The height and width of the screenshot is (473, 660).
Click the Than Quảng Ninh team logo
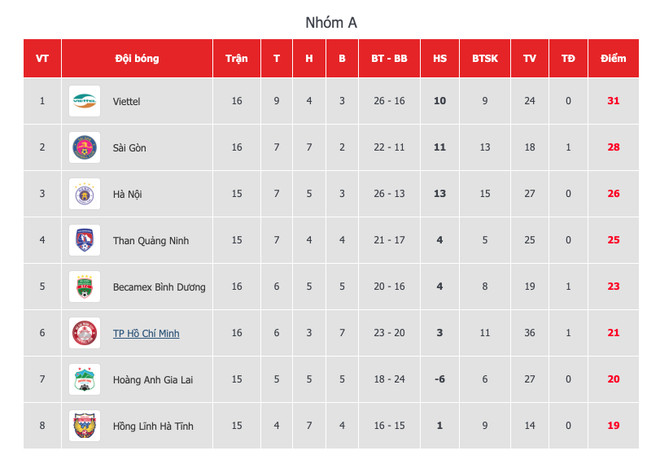click(83, 240)
